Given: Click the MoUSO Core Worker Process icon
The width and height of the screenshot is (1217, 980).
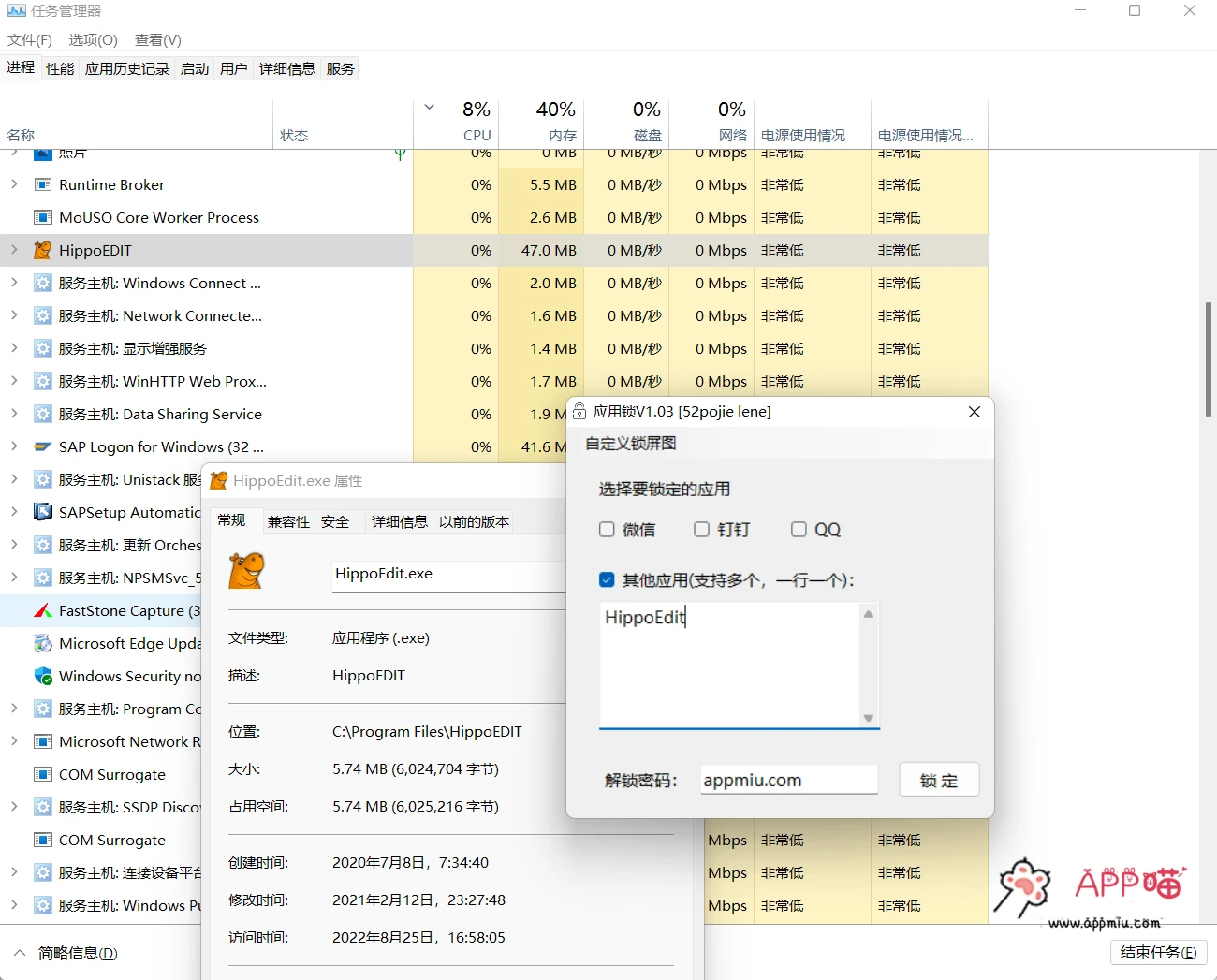Looking at the screenshot, I should point(42,217).
